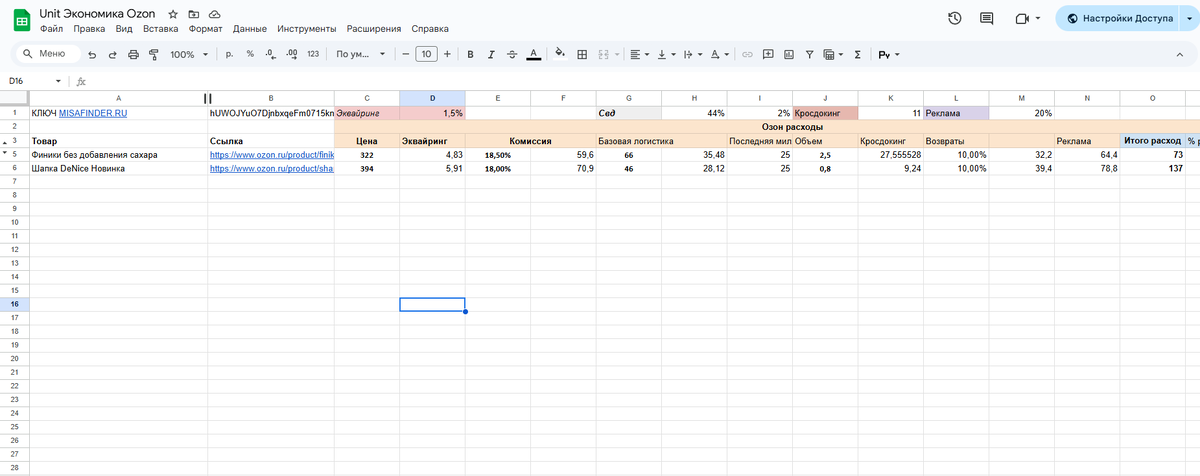Open the font family dropdown
Image resolution: width=1200 pixels, height=476 pixels.
[361, 54]
